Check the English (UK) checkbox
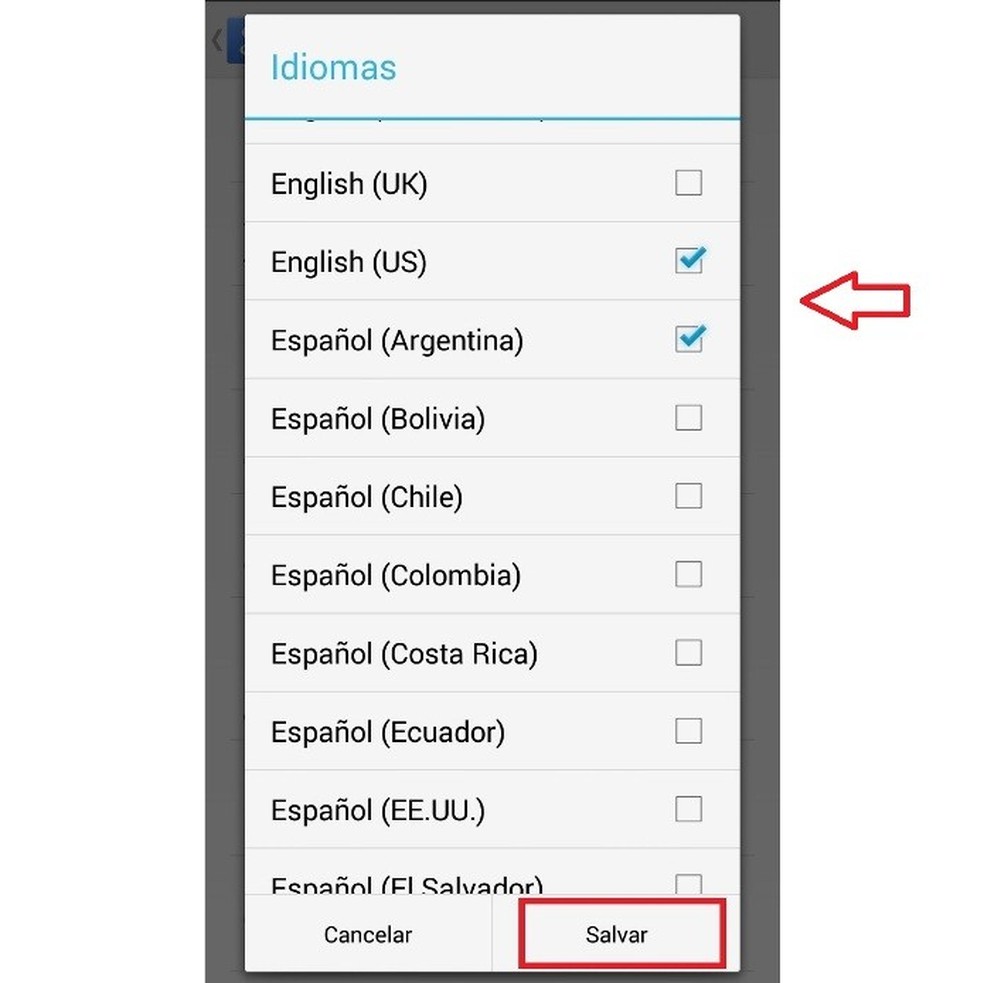The image size is (984, 983). point(689,183)
